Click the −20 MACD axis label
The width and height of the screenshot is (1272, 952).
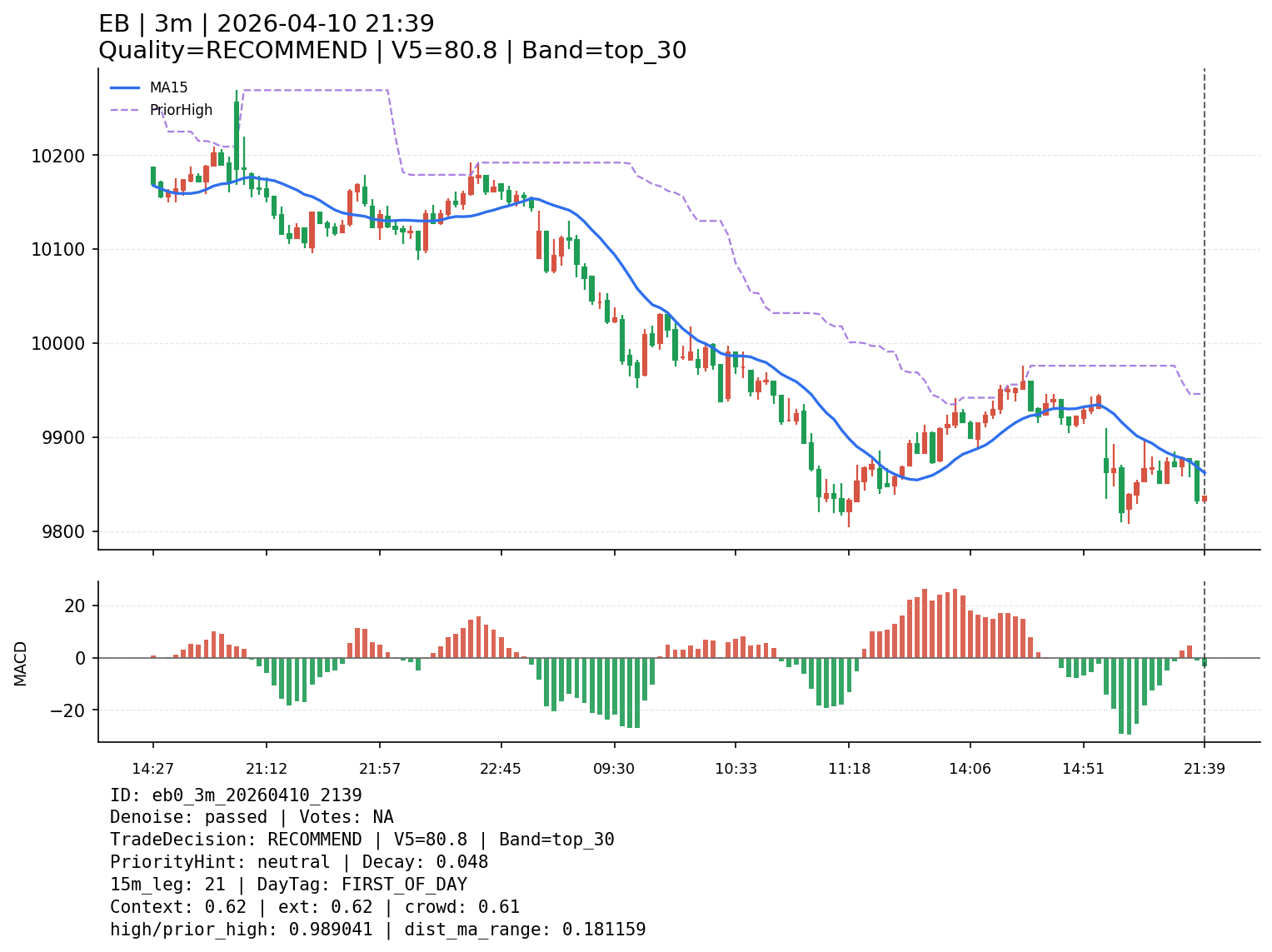coord(69,710)
